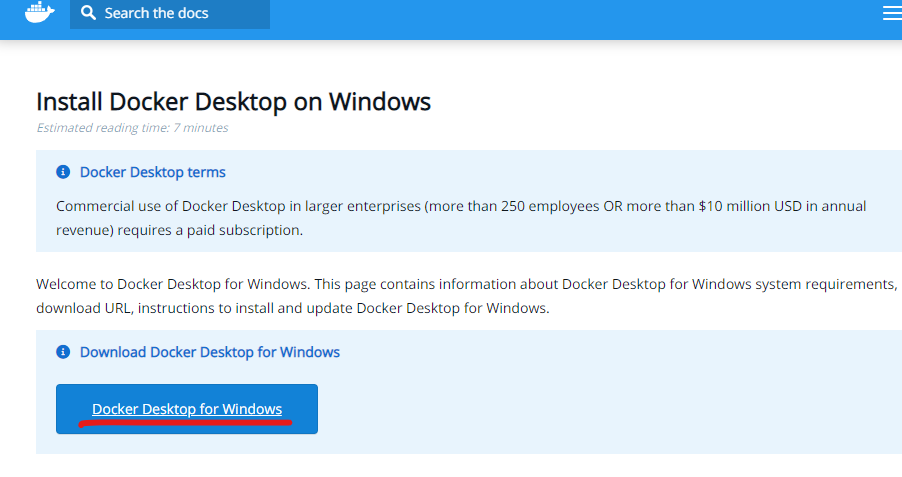Viewport: 902px width, 477px height.
Task: Click the Docker whale logo
Action: click(x=40, y=12)
